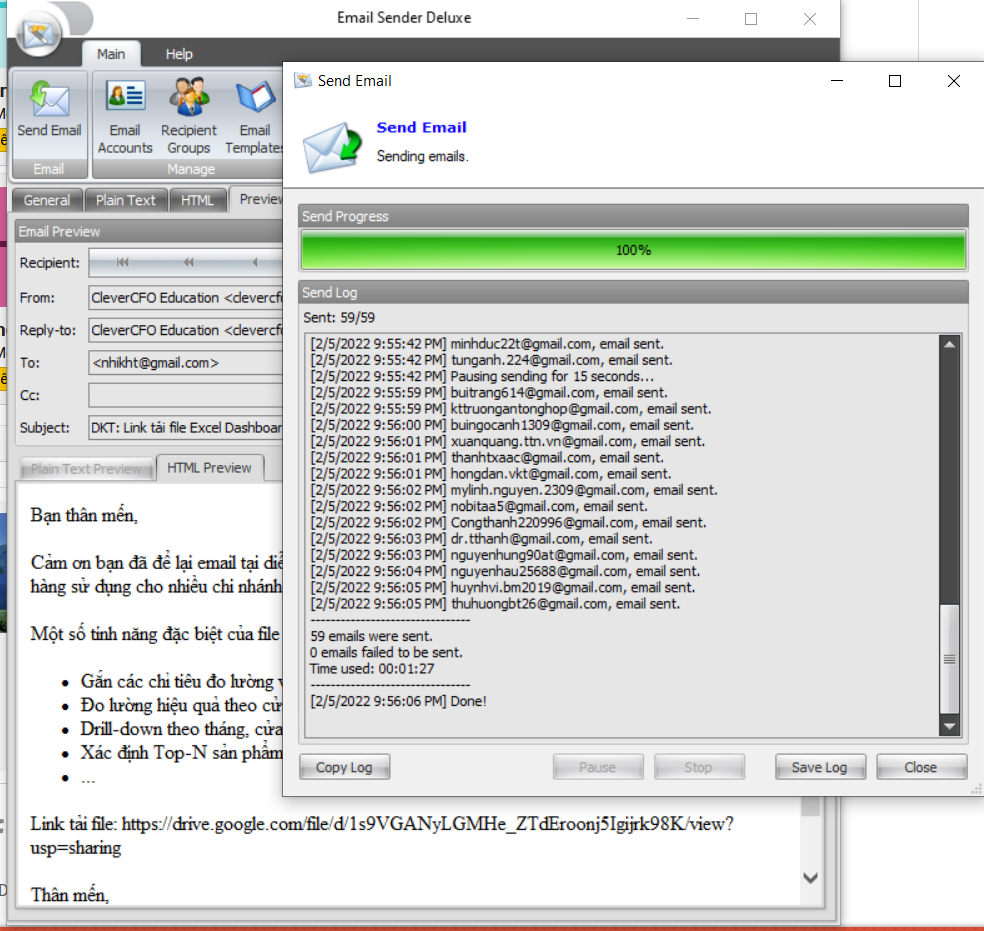Open the HTML editor tab
984x931 pixels.
(x=197, y=200)
